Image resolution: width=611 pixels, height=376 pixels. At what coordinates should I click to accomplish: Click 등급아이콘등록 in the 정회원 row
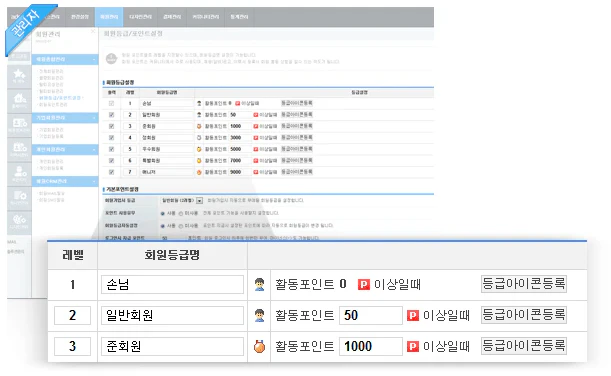297,138
